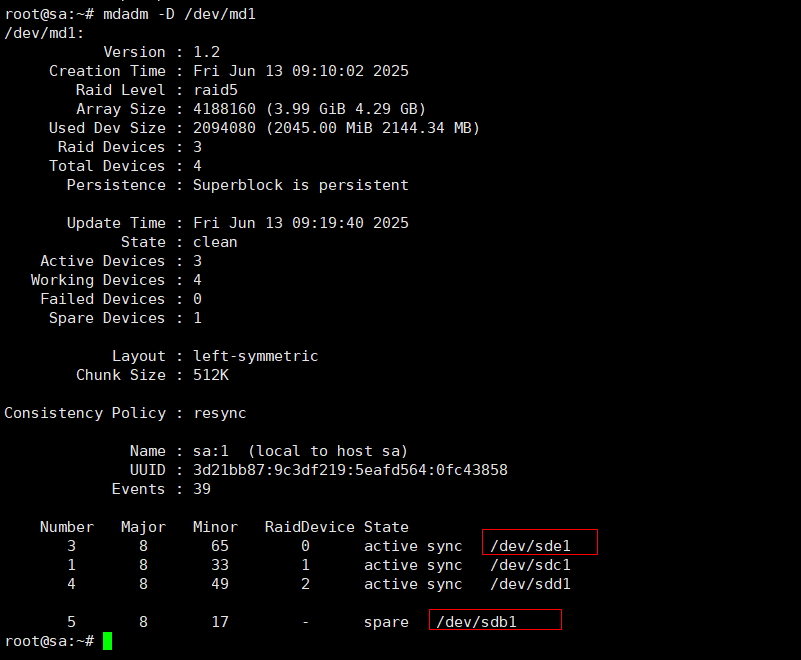Click the 'Number' column header

point(67,527)
